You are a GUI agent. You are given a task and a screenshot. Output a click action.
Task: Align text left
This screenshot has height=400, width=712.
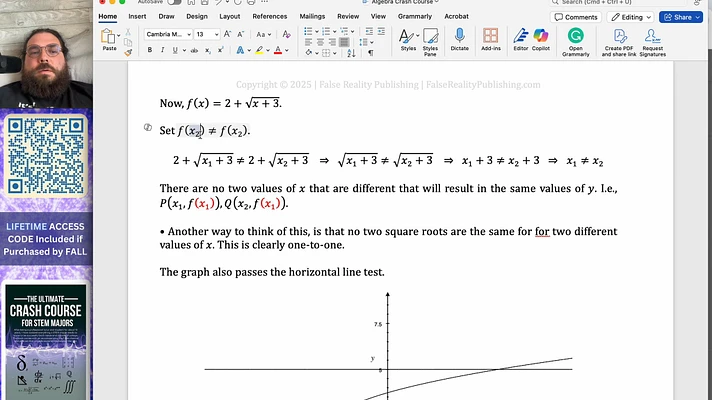[x=308, y=42]
